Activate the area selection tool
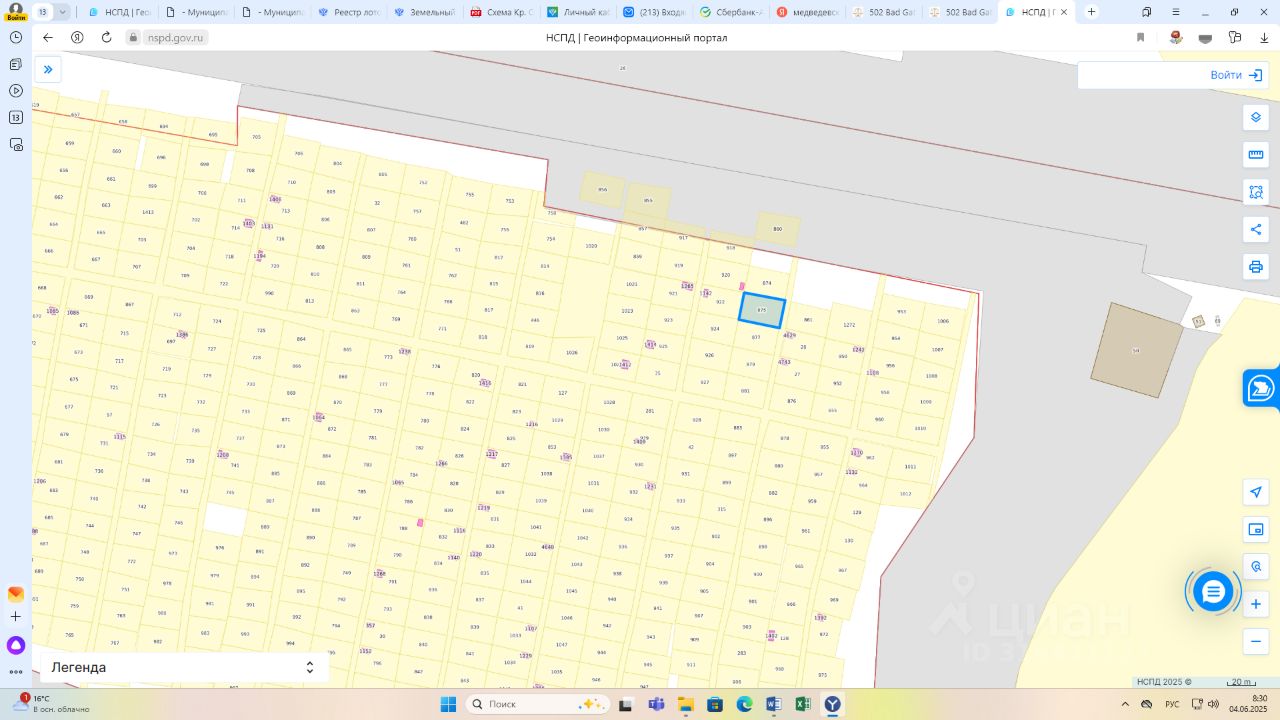The image size is (1280, 720). (1256, 191)
